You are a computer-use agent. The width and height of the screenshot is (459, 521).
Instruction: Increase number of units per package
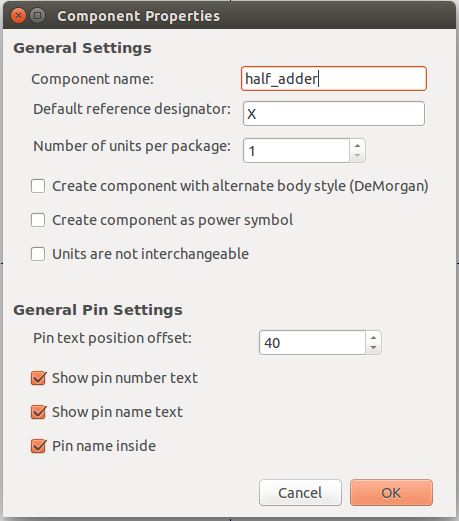pyautogui.click(x=357, y=145)
